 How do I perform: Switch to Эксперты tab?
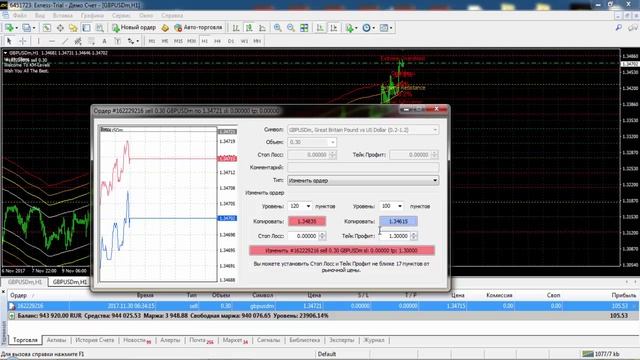point(342,340)
